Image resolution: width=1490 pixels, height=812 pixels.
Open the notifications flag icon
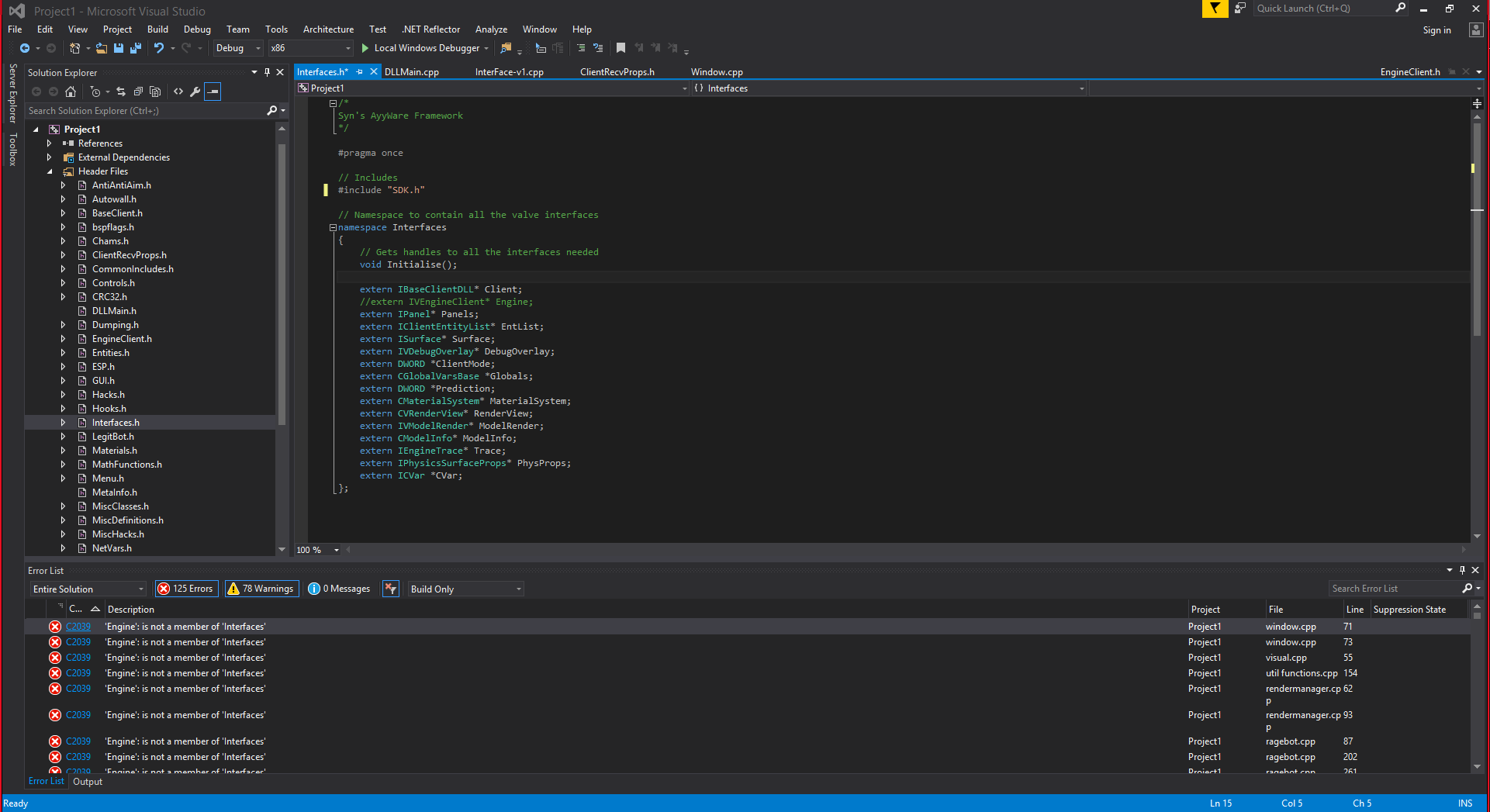1215,9
